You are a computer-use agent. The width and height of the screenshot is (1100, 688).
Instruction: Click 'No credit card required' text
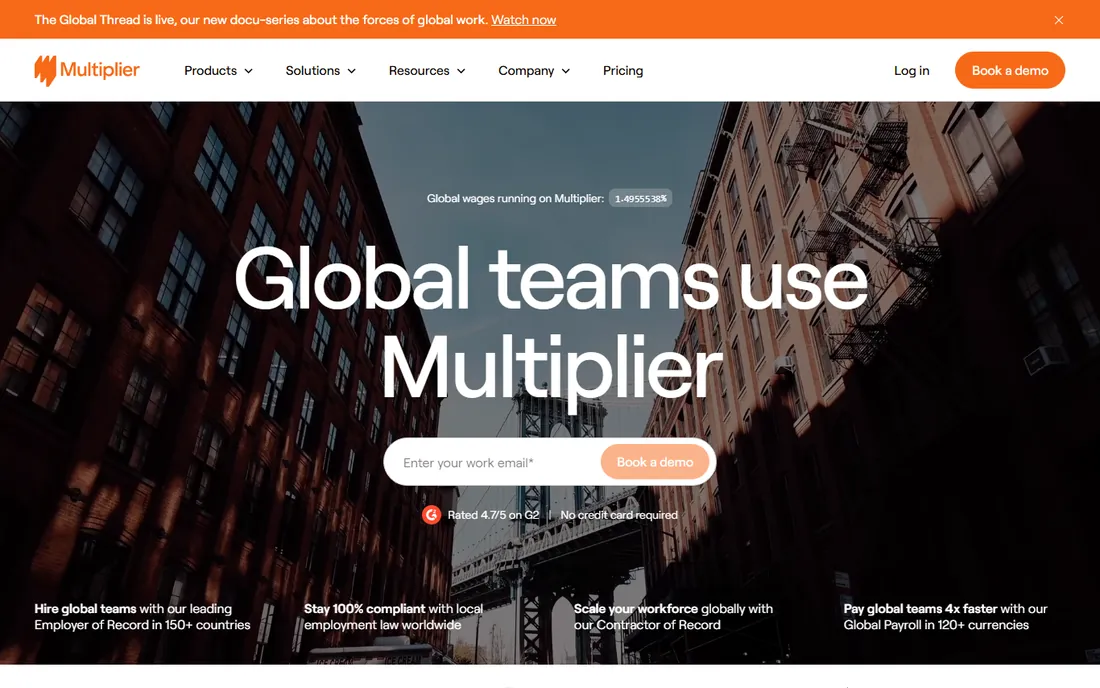click(619, 515)
